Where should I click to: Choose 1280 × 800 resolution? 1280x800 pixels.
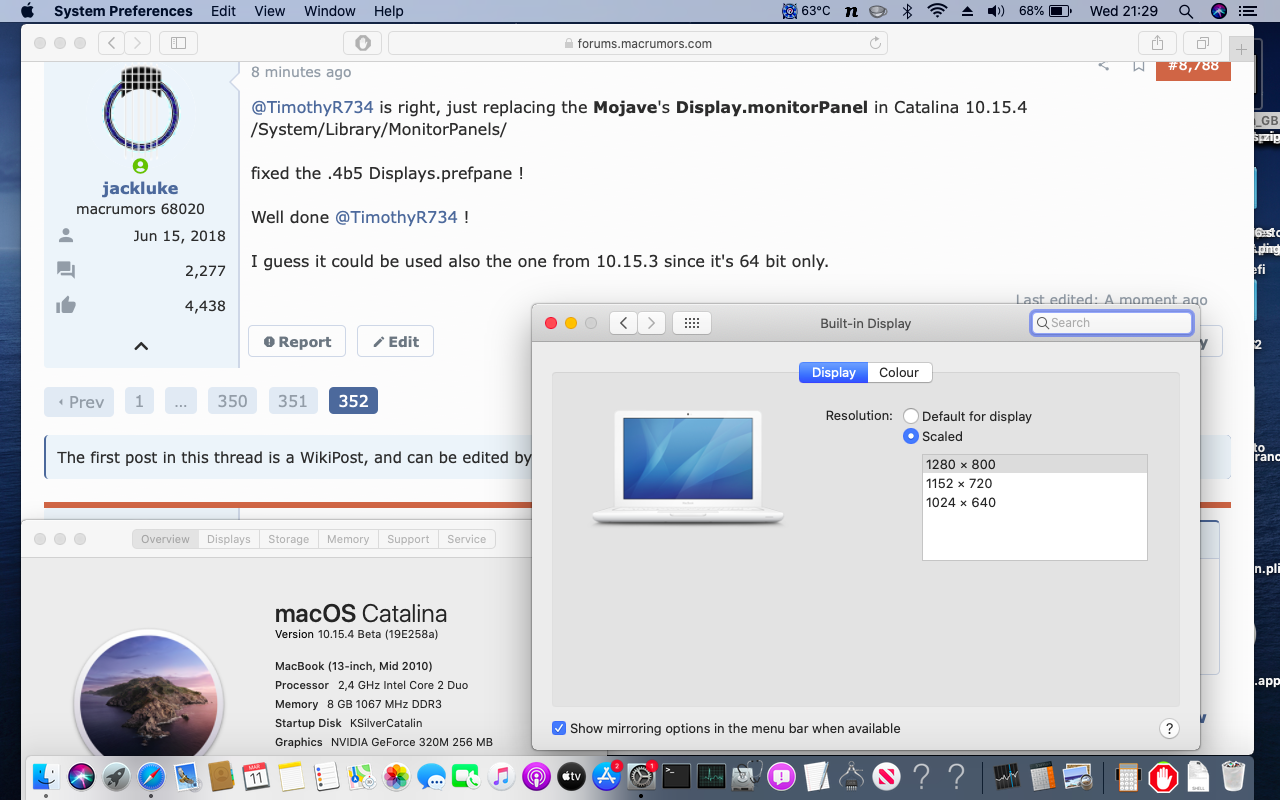click(x=1035, y=464)
